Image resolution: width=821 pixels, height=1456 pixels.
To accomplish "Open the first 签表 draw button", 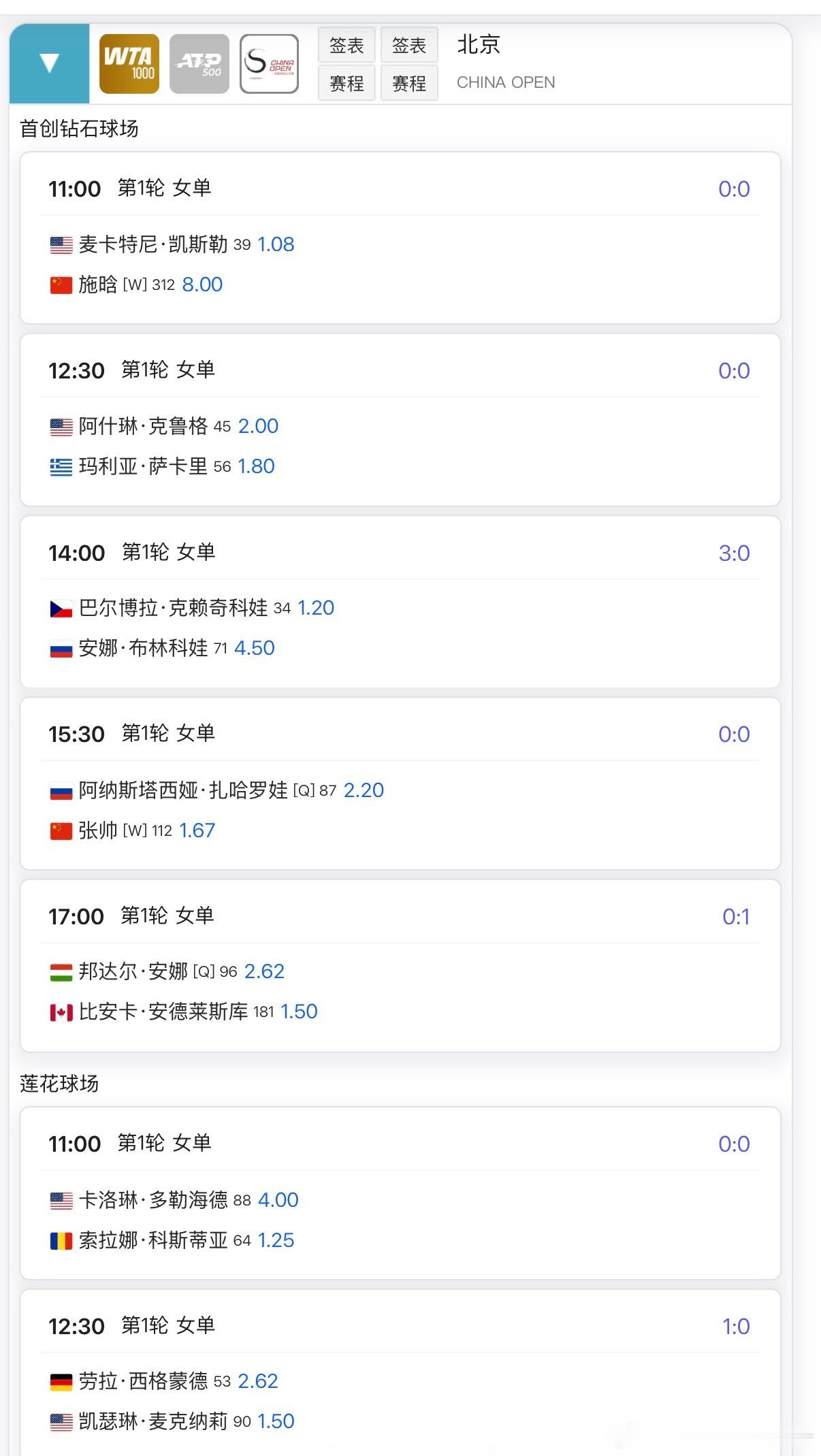I will click(347, 46).
